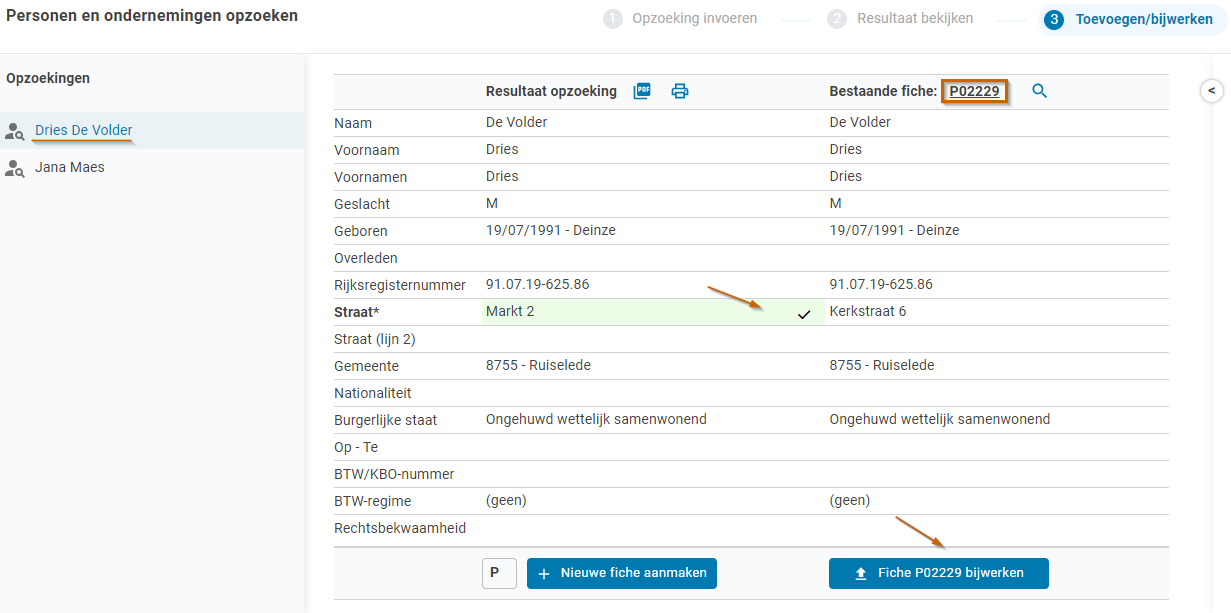Export search result as PDF

[642, 91]
